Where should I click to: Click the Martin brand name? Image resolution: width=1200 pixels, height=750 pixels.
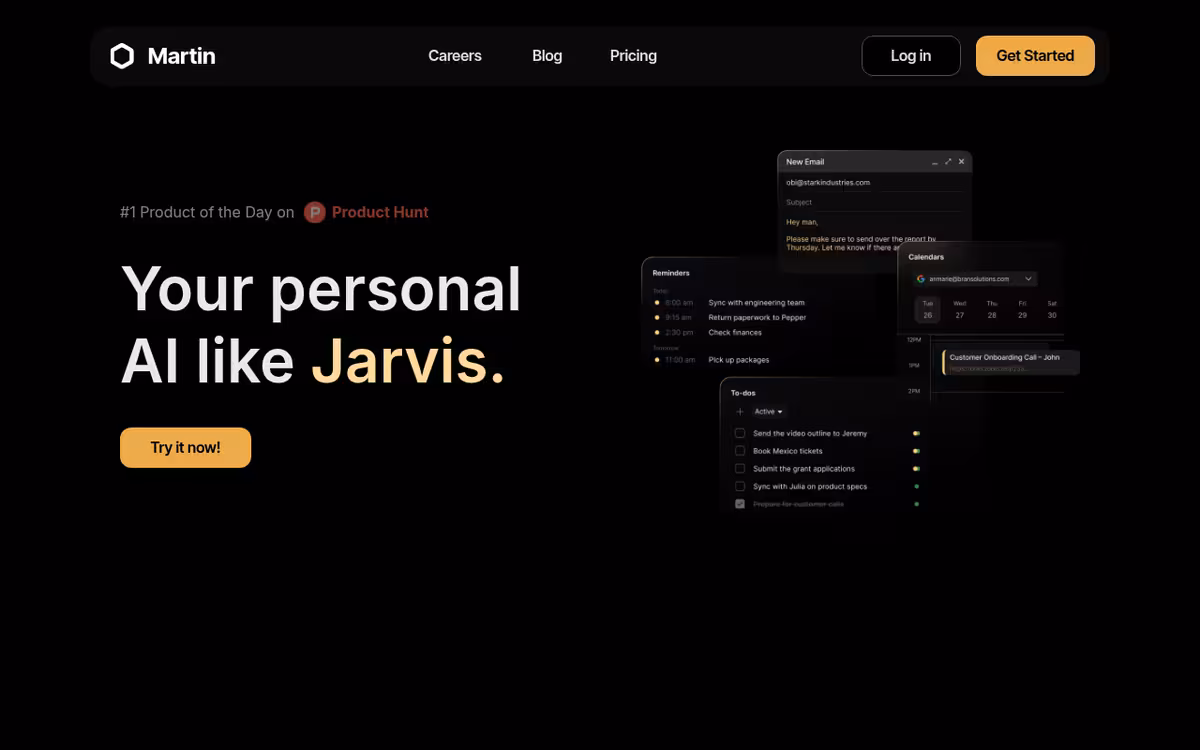pos(181,56)
